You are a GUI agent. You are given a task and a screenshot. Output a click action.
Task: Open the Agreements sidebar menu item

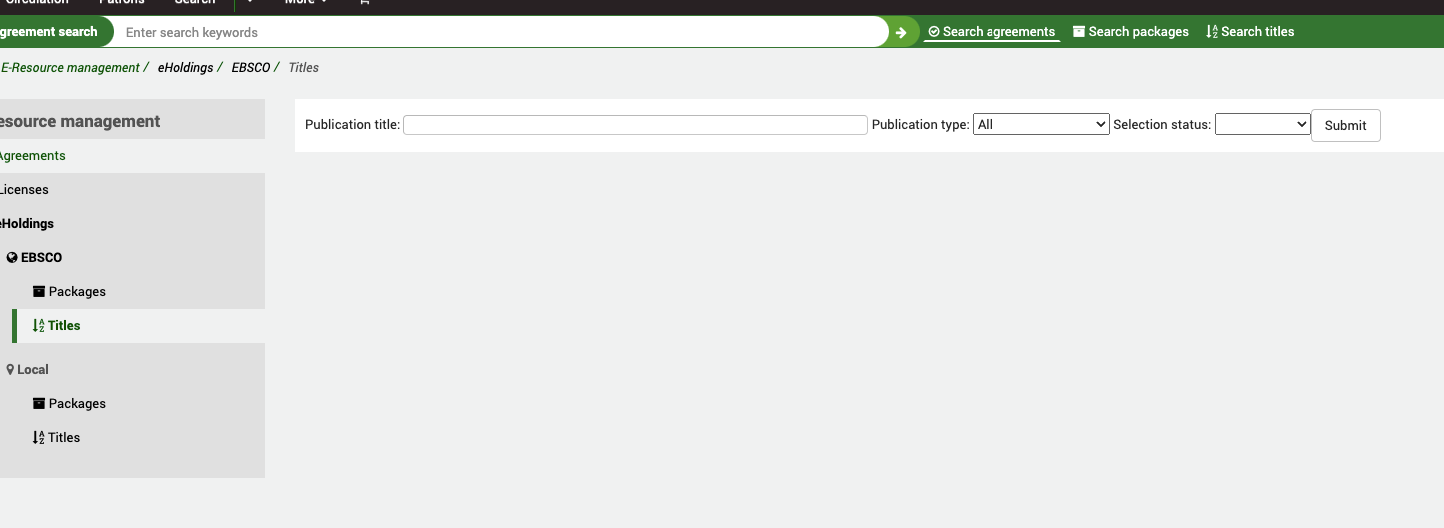click(x=32, y=156)
